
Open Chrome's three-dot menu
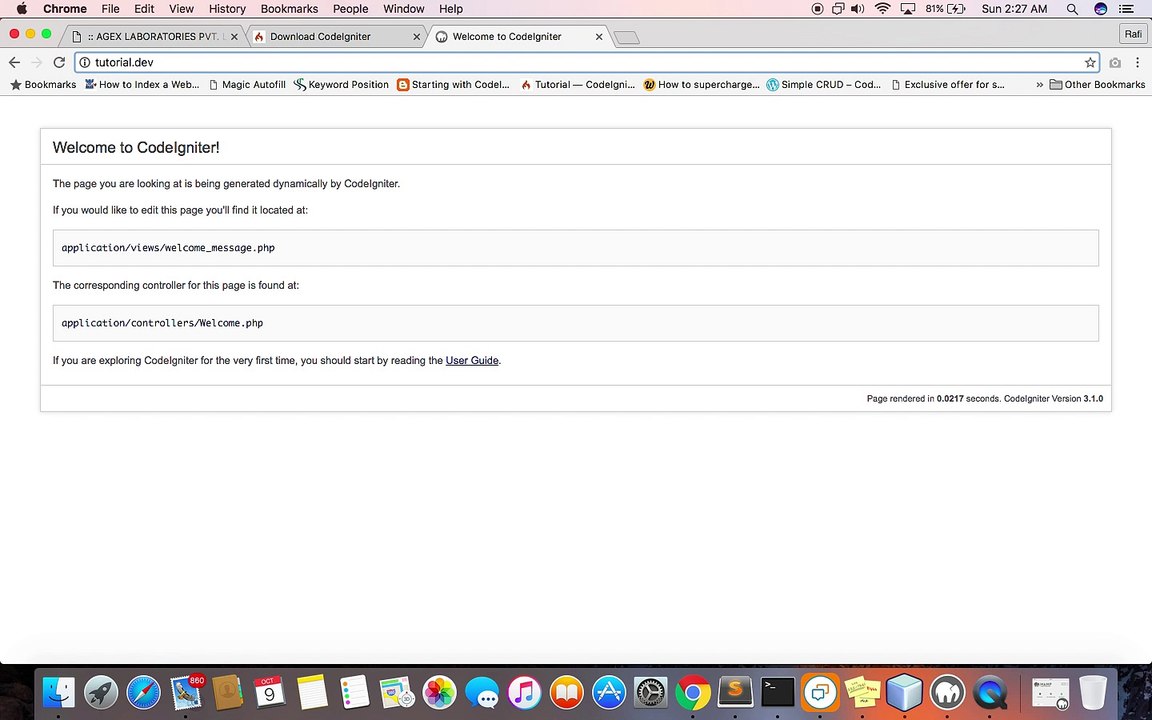click(x=1137, y=62)
